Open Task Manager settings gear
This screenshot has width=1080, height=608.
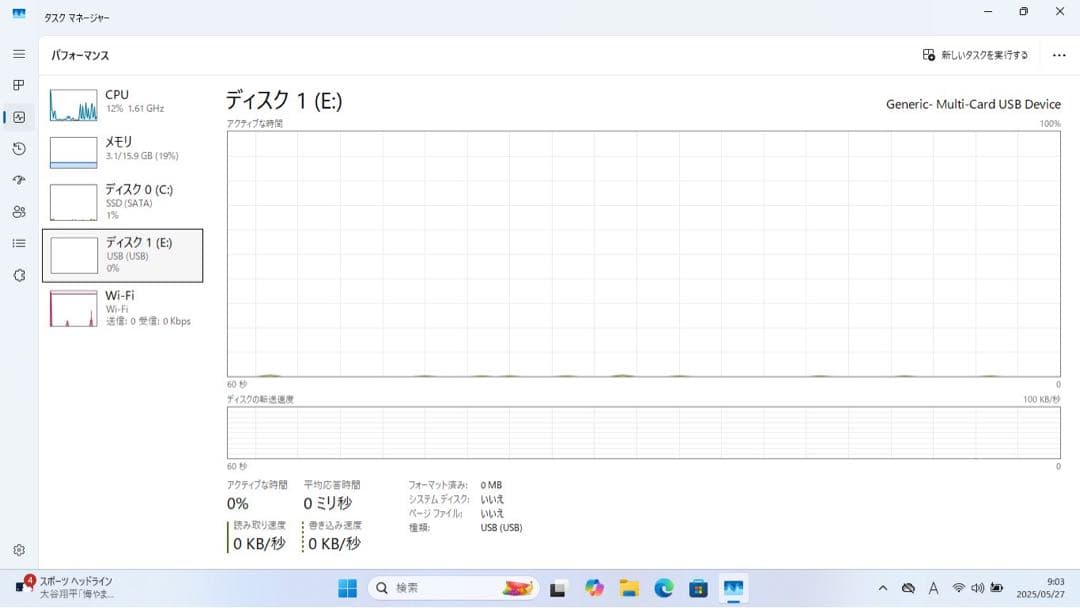(18, 549)
